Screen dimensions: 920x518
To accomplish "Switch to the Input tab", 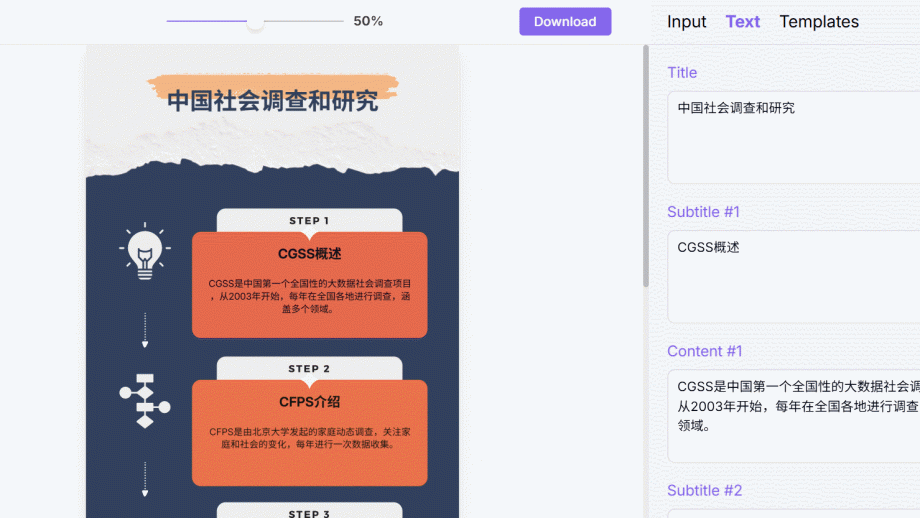I will click(x=686, y=22).
